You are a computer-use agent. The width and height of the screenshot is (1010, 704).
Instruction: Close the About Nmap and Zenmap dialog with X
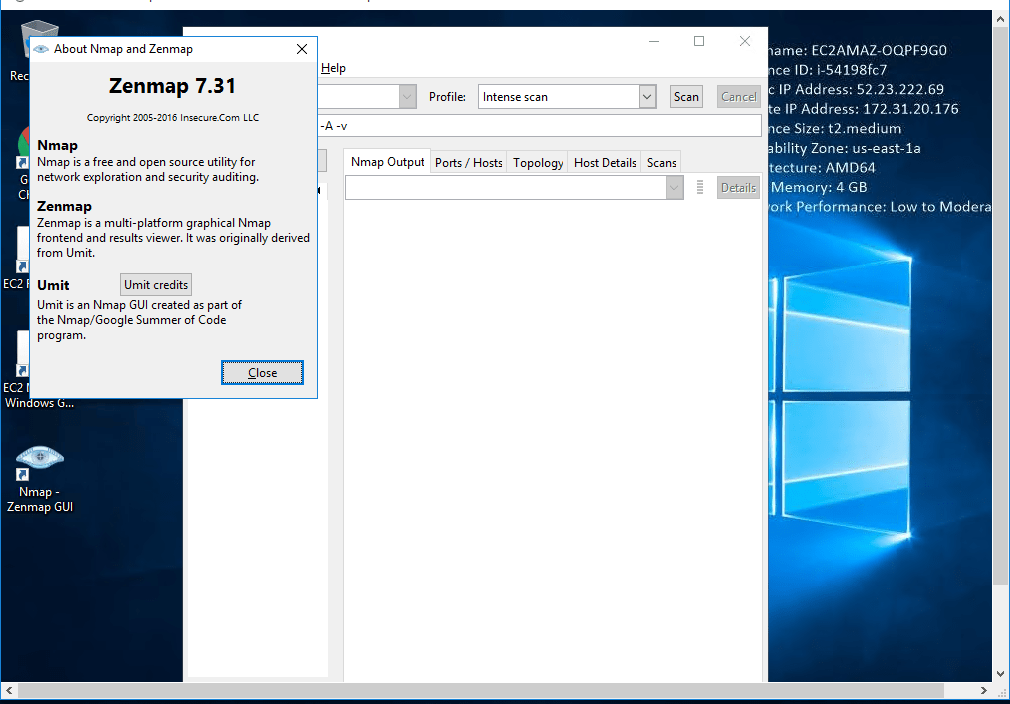click(302, 49)
